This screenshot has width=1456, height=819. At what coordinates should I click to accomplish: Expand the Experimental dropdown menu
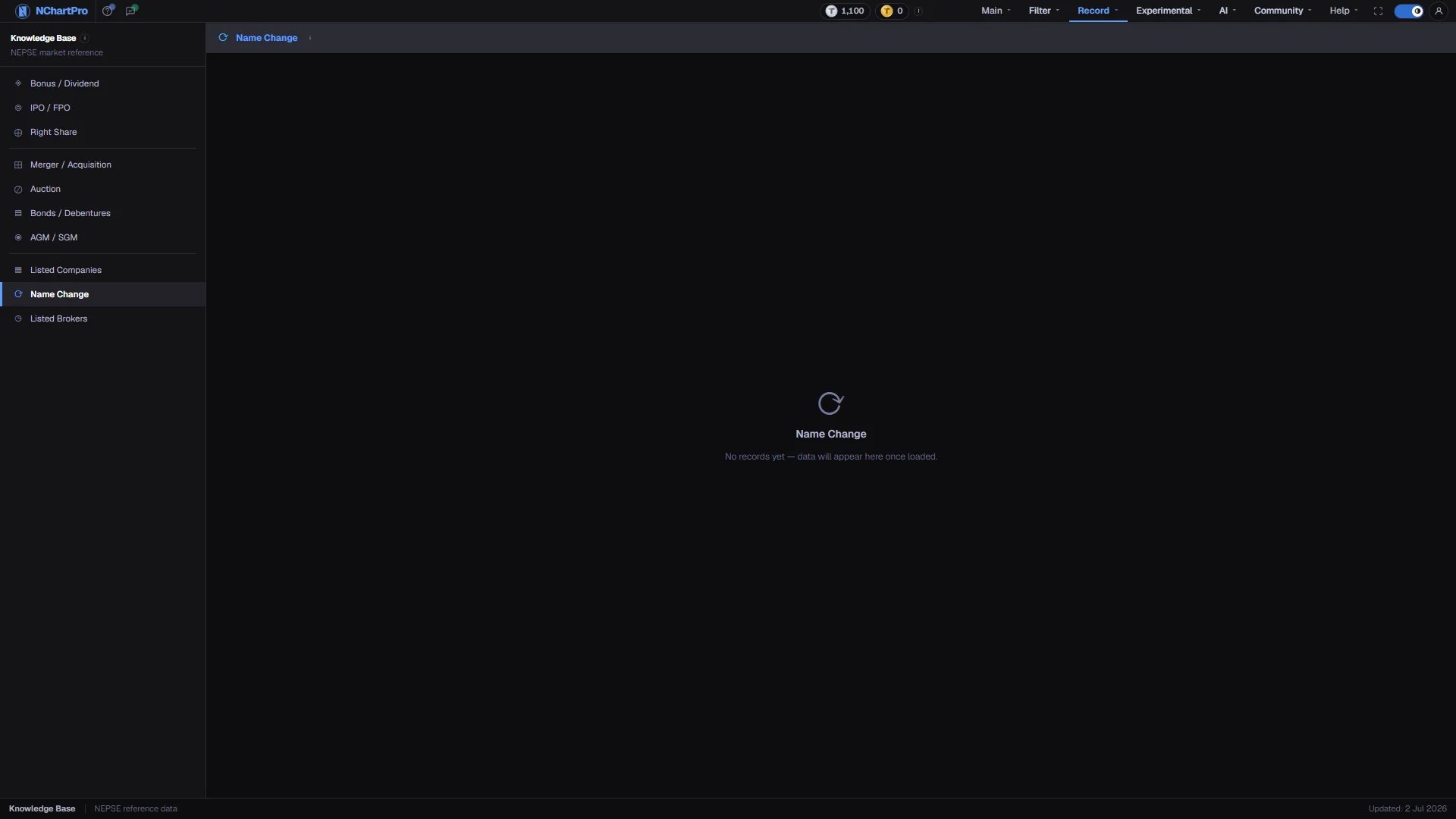(1169, 11)
